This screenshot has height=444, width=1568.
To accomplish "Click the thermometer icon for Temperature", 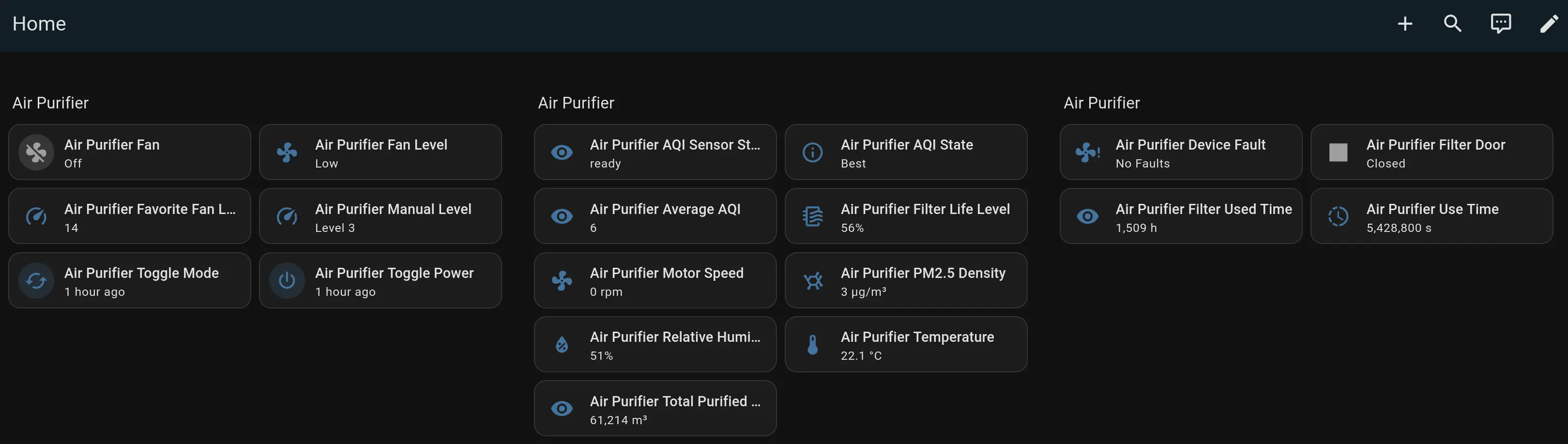I will point(813,345).
